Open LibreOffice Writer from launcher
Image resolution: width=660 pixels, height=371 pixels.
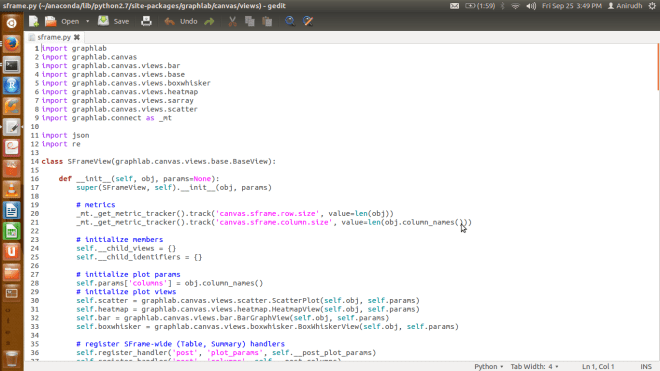[x=11, y=210]
